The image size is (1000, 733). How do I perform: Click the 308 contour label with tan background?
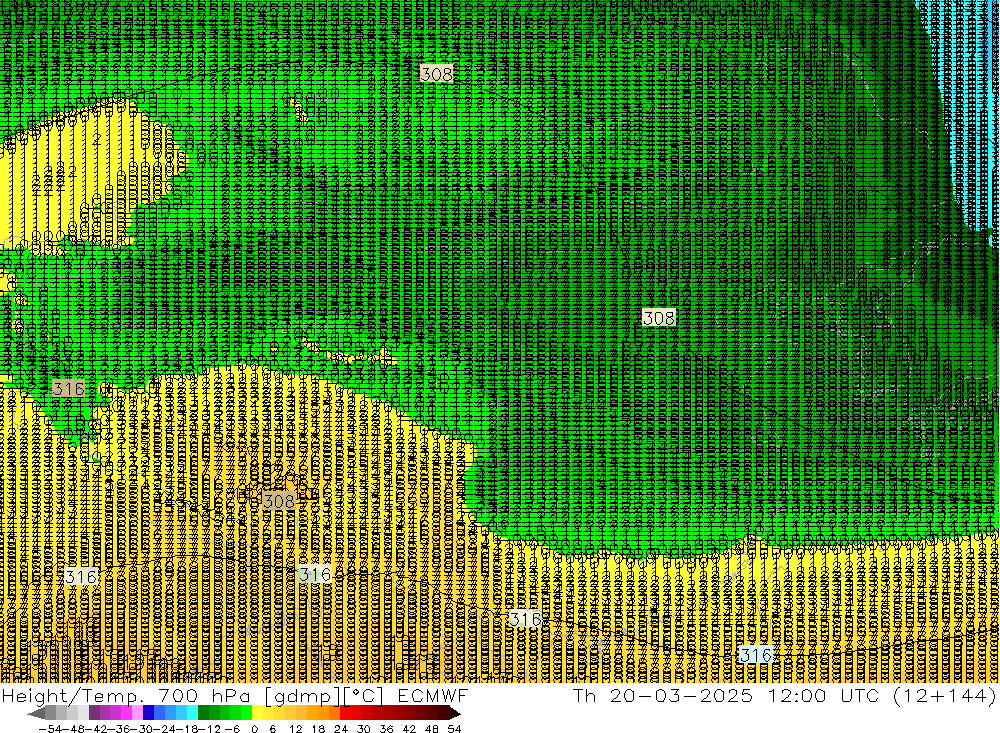tap(279, 501)
